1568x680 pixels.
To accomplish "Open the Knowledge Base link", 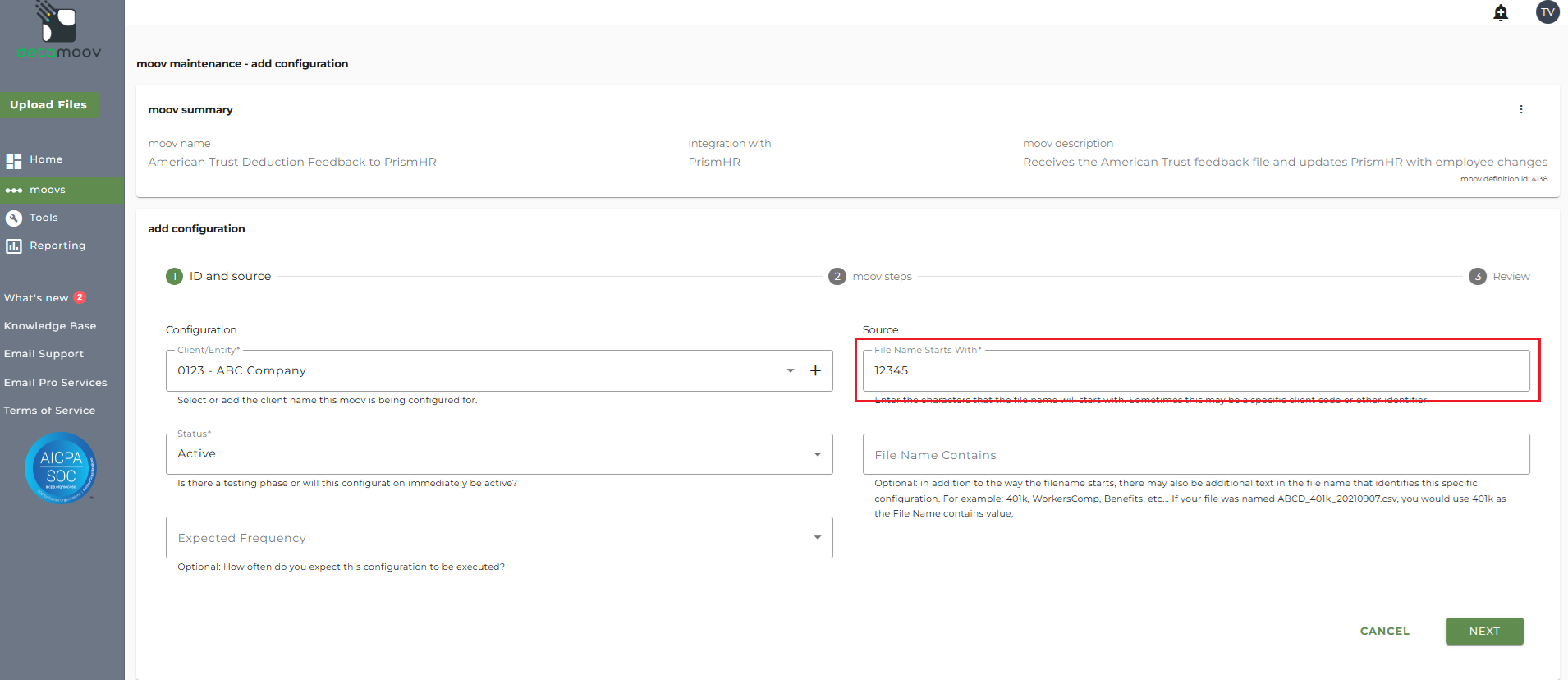I will click(50, 326).
